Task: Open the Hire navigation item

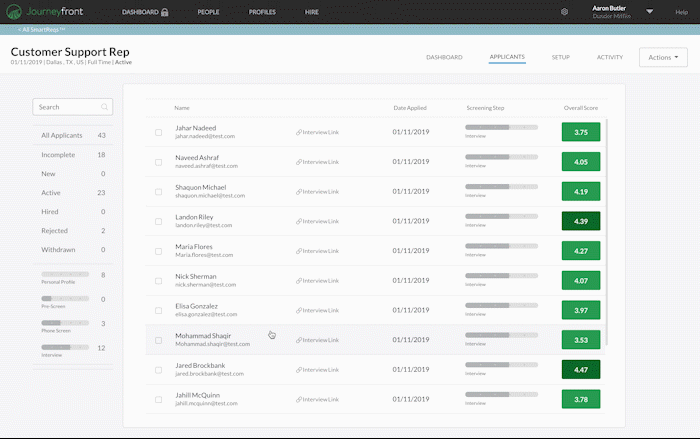Action: (312, 12)
